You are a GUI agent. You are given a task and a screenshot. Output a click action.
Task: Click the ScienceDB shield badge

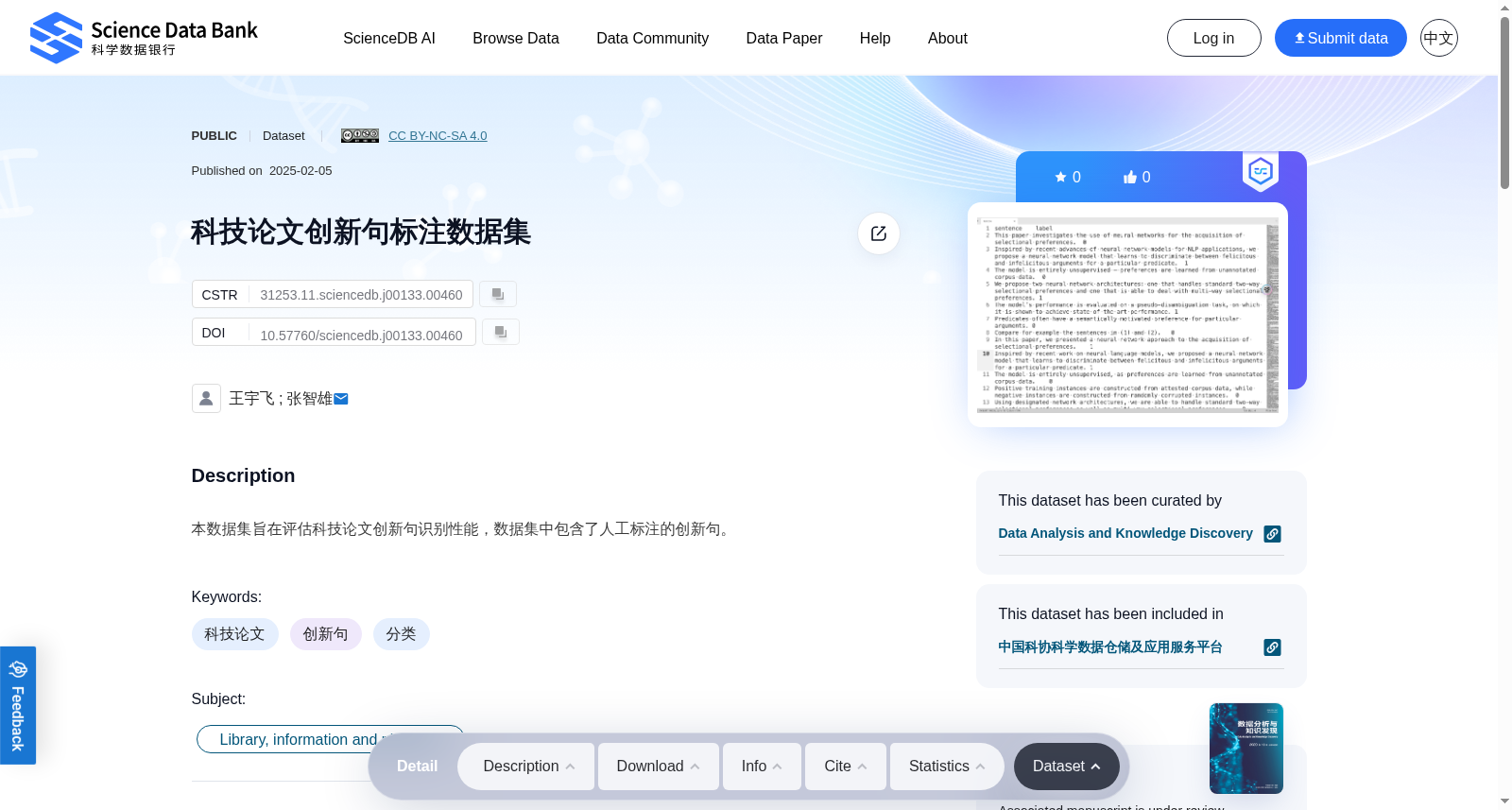(x=1261, y=172)
